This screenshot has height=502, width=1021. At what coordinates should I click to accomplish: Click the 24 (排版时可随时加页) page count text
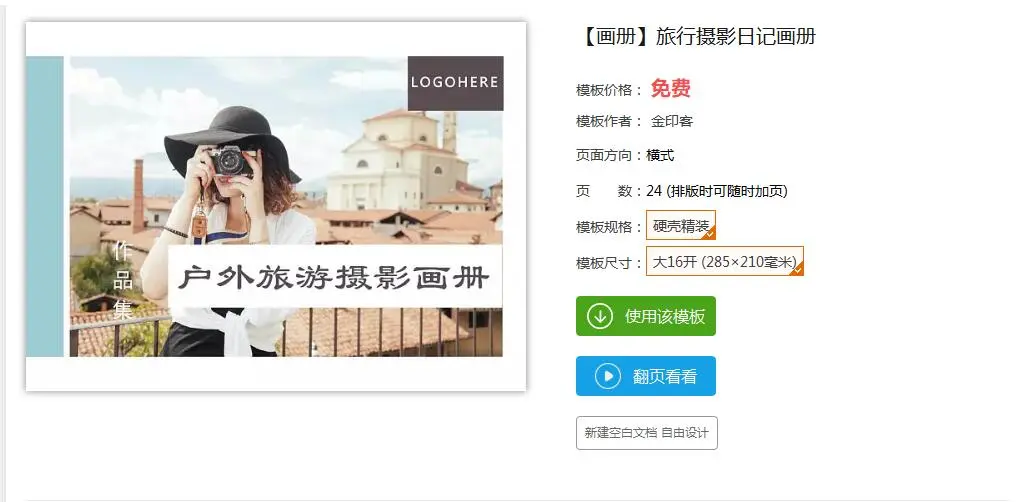[717, 191]
